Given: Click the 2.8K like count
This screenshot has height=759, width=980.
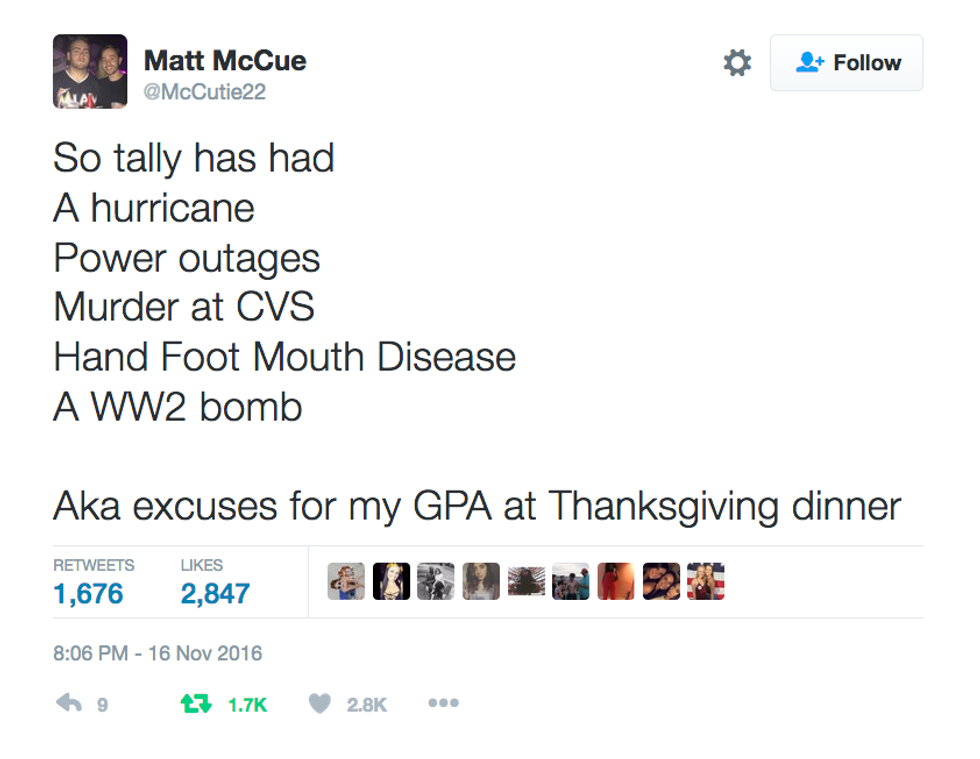Looking at the screenshot, I should tap(366, 705).
